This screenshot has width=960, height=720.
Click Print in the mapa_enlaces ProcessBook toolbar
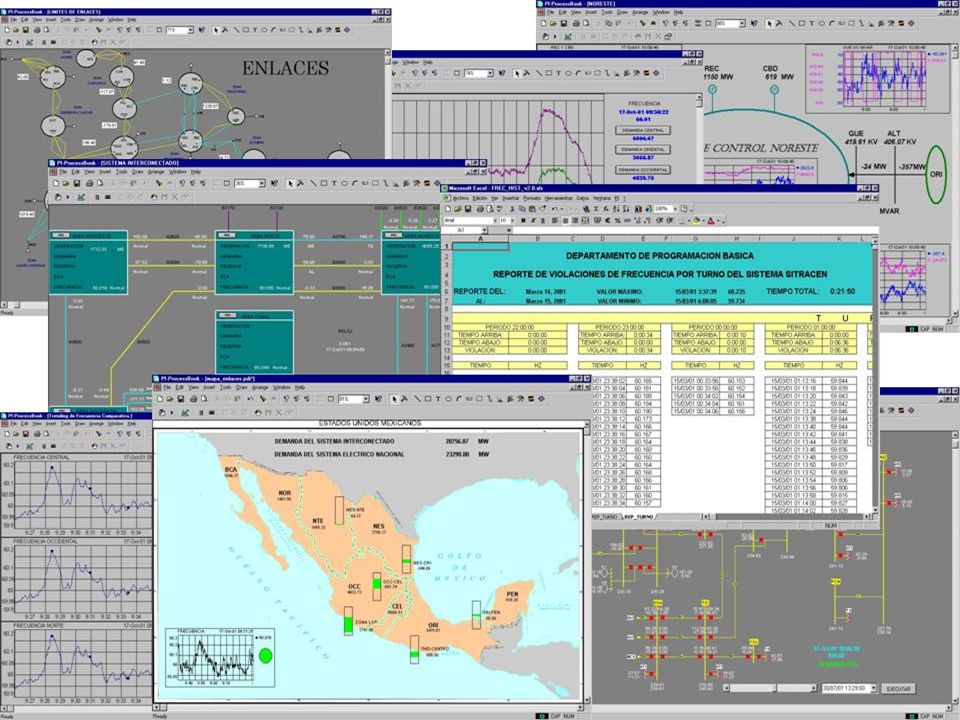coord(193,399)
